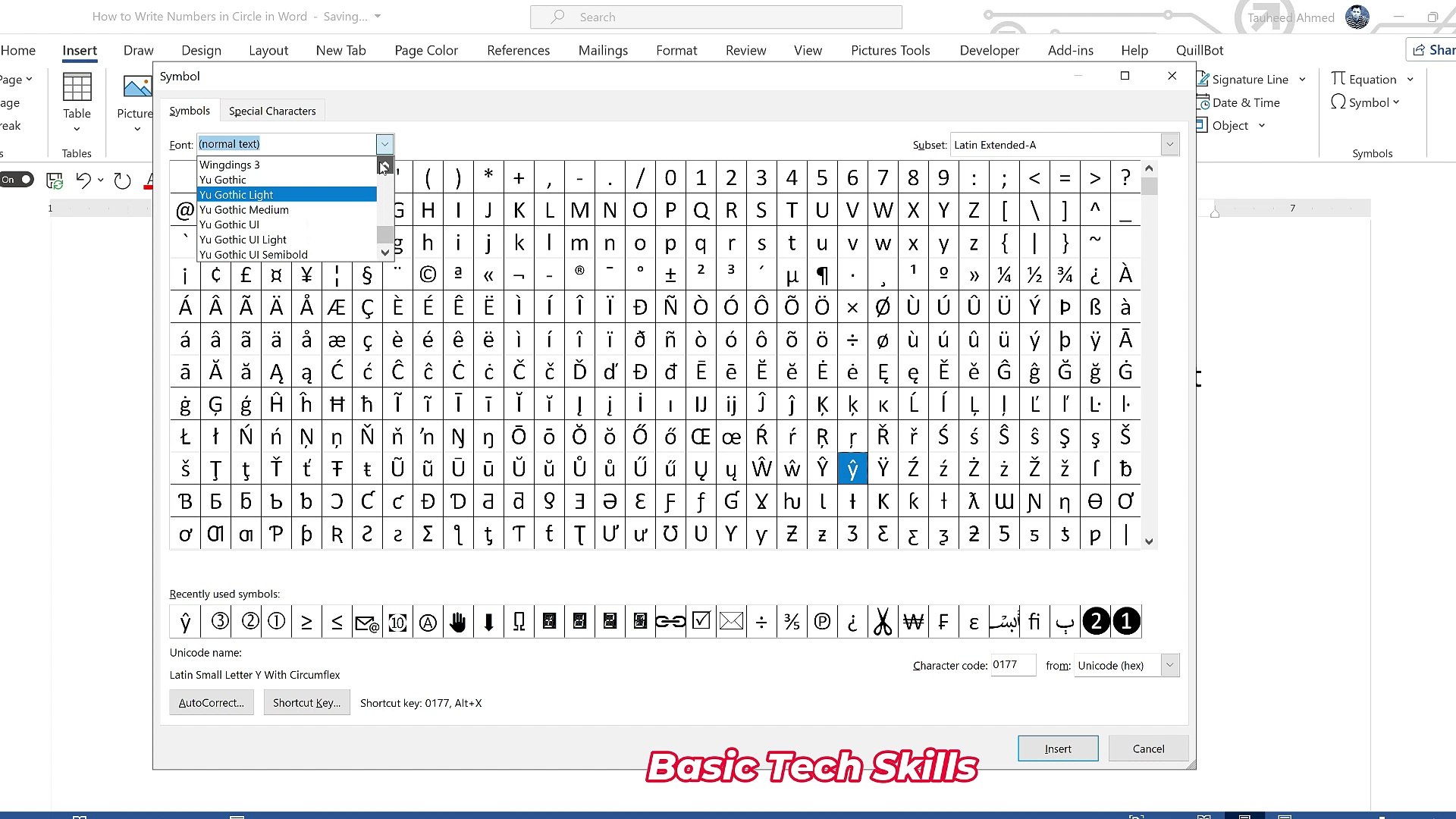Click the Symbol omega icon in the ribbon

(1338, 102)
